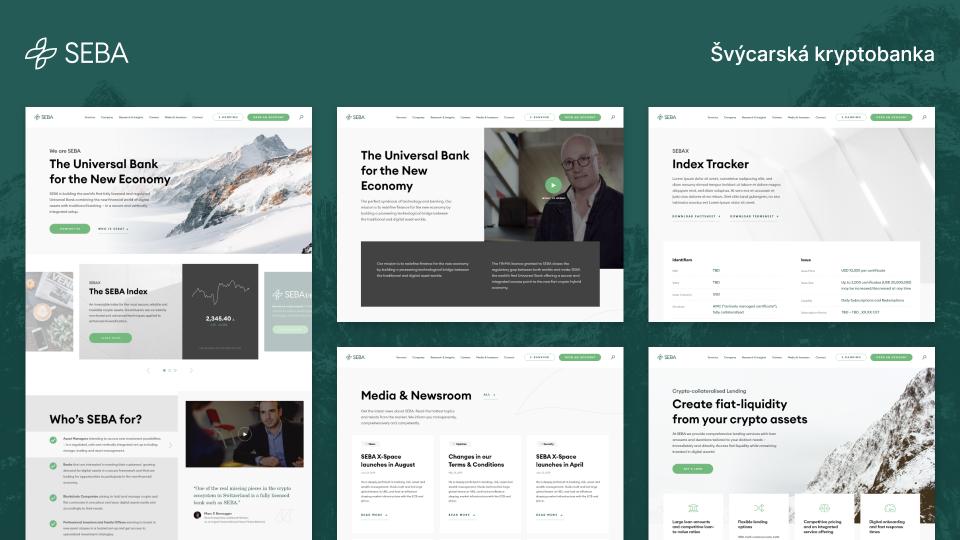Click the green check beside Asset Managers
960x540 pixels.
(53, 440)
